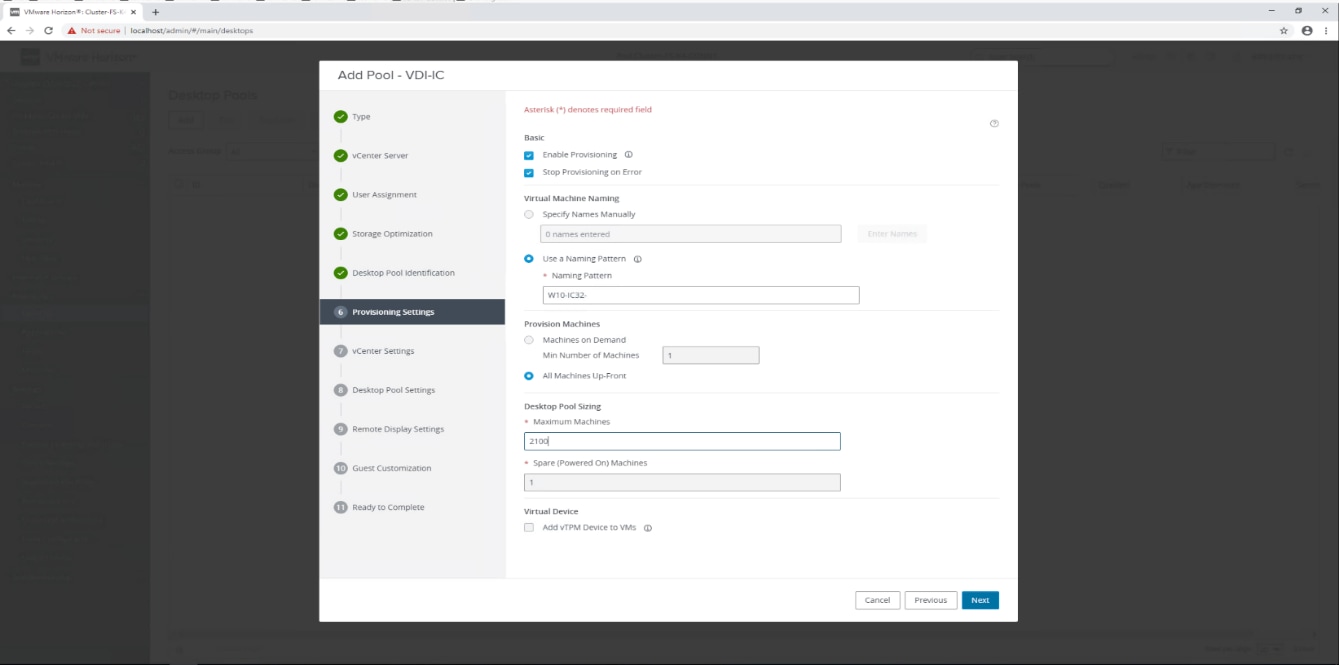Select Machines on Demand radio button
The height and width of the screenshot is (665, 1339).
529,340
